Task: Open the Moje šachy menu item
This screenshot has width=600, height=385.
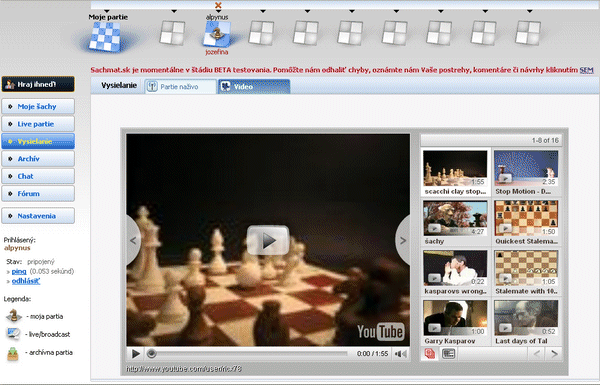Action: pos(38,106)
